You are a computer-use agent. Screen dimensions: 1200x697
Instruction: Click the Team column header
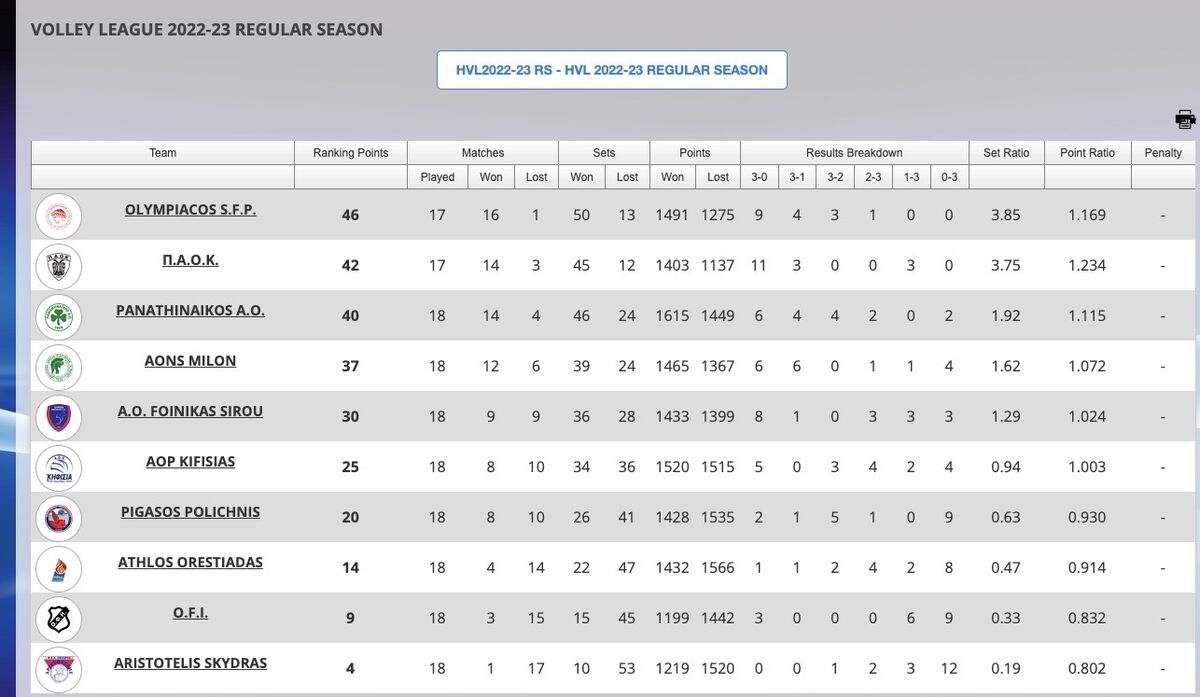163,153
